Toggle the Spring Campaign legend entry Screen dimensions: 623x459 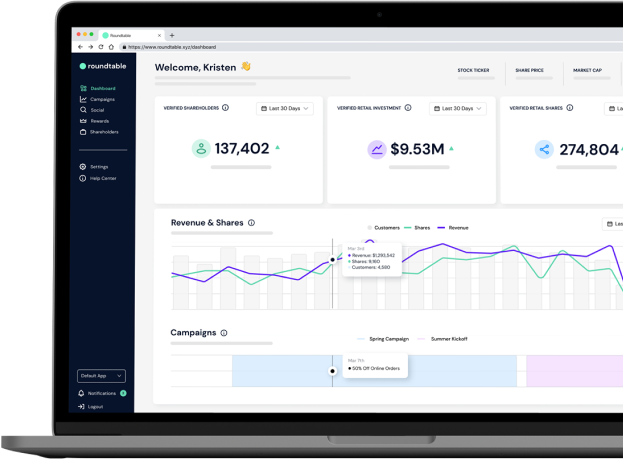(383, 339)
